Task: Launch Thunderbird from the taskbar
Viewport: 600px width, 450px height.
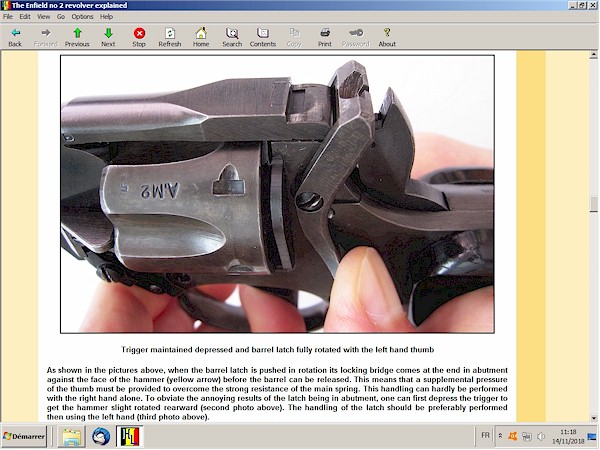Action: (101, 436)
